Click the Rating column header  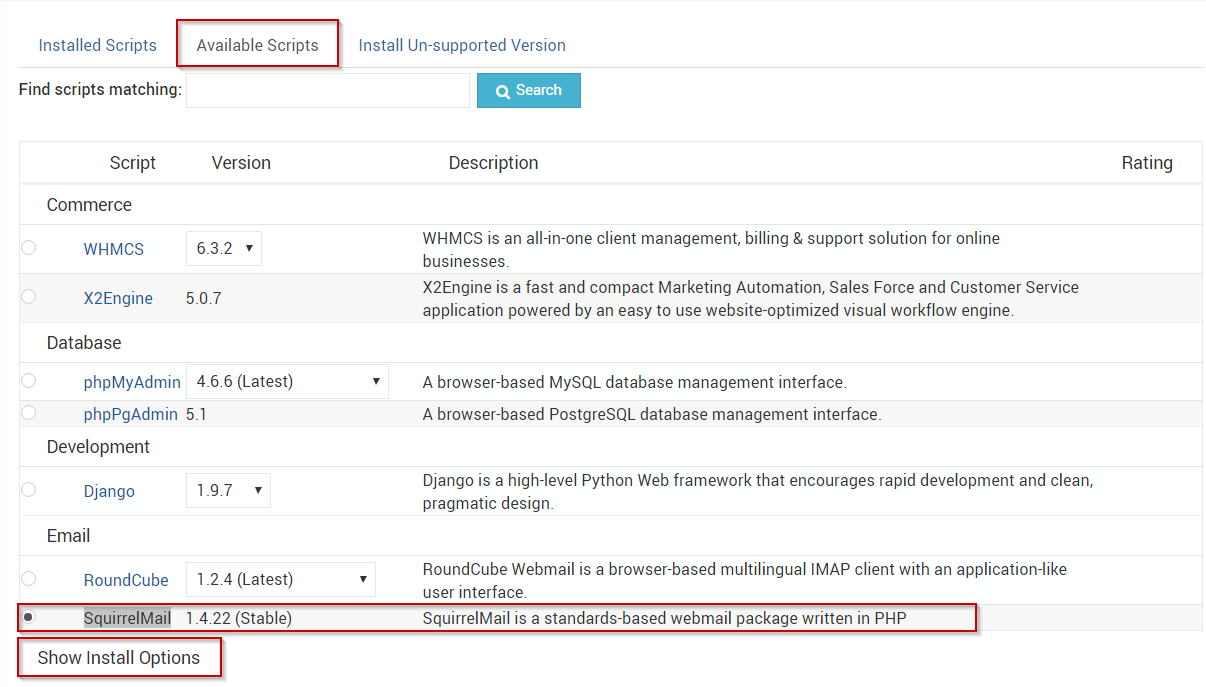click(1147, 163)
